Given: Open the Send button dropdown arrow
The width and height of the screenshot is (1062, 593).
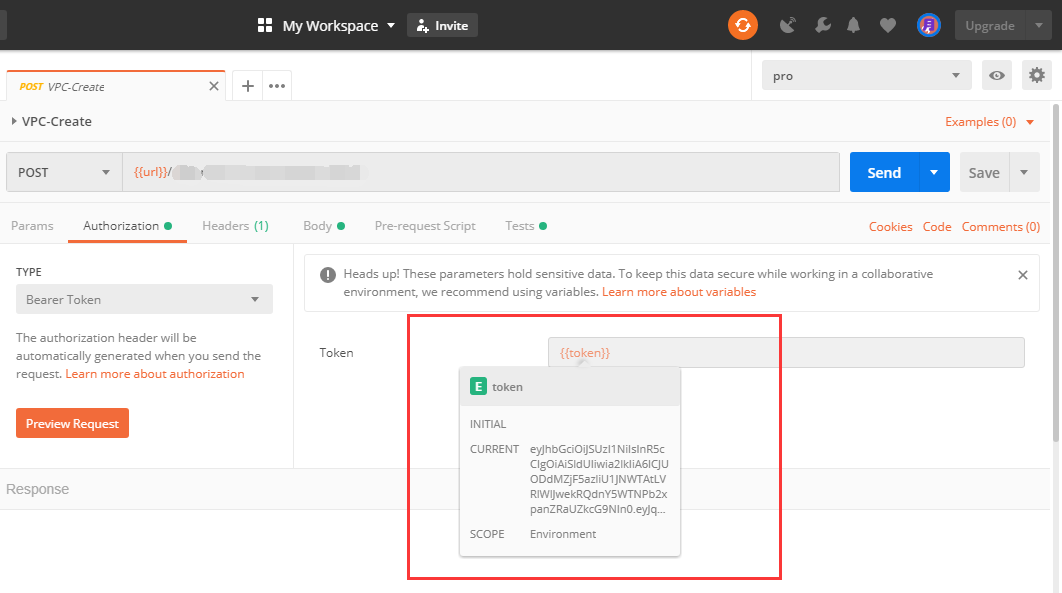Looking at the screenshot, I should tap(934, 172).
